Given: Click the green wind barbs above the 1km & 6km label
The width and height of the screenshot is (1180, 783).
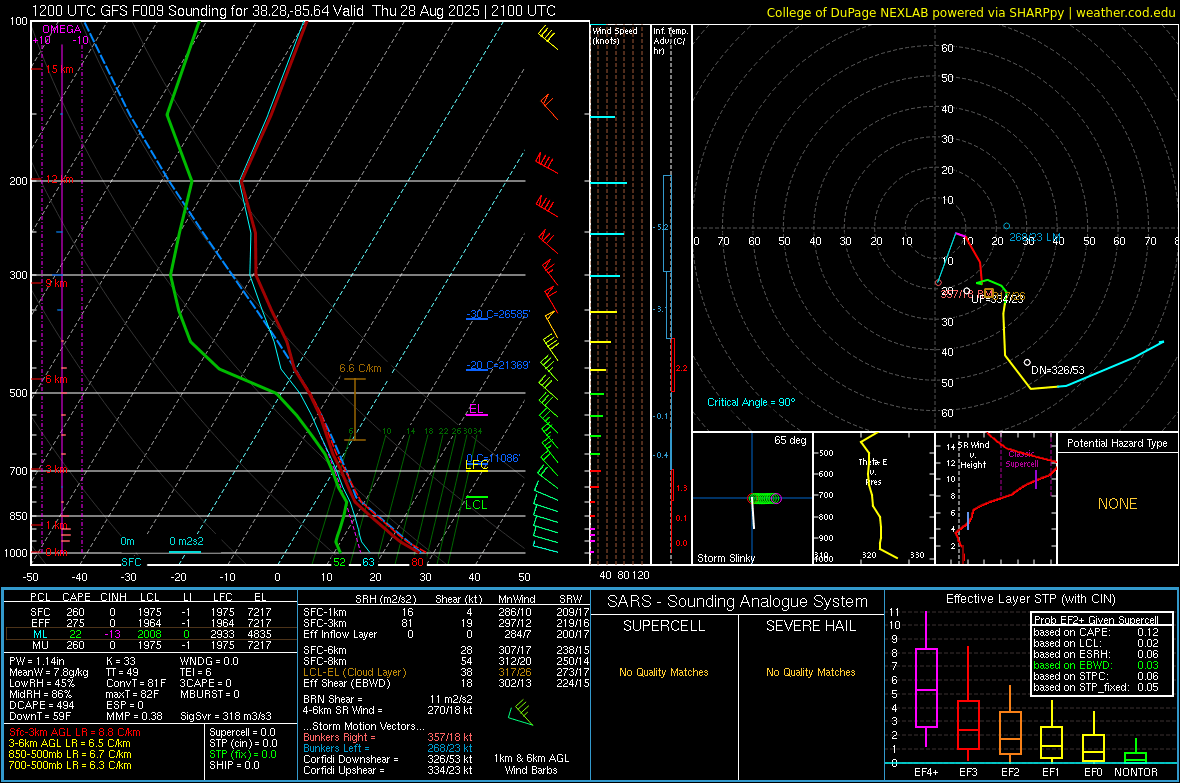Looking at the screenshot, I should 521,712.
